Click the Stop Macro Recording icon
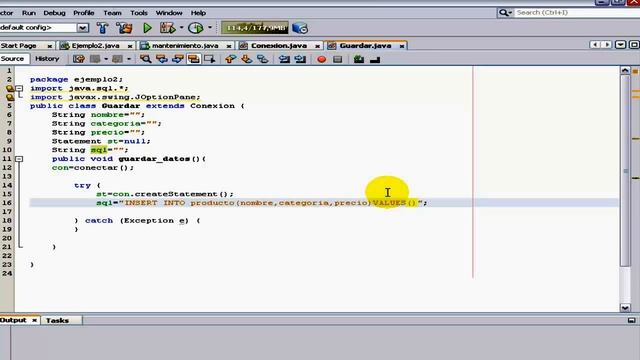This screenshot has height=360, width=640. pos(338,59)
